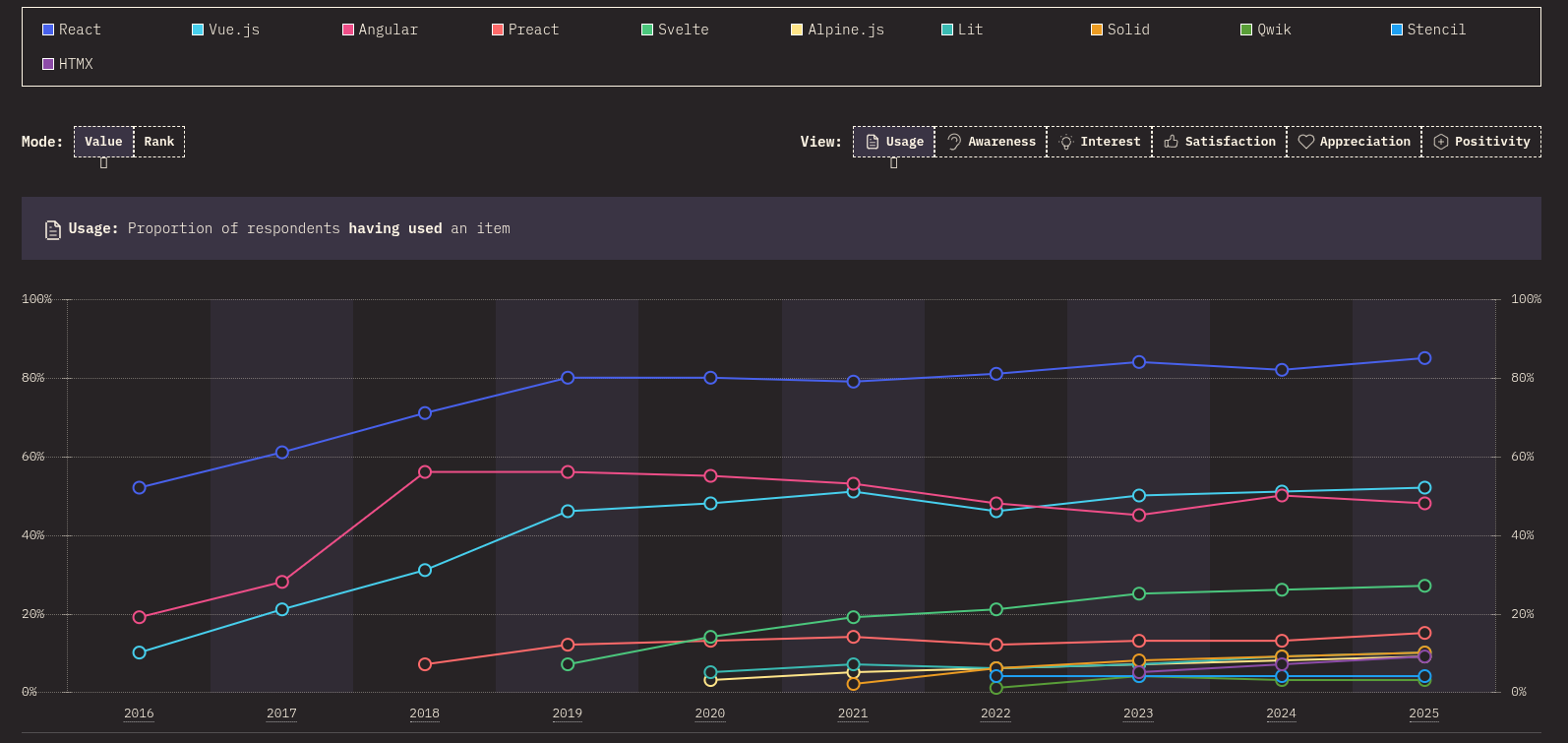This screenshot has height=743, width=1568.
Task: Click React's 2025 data point
Action: (x=1424, y=358)
